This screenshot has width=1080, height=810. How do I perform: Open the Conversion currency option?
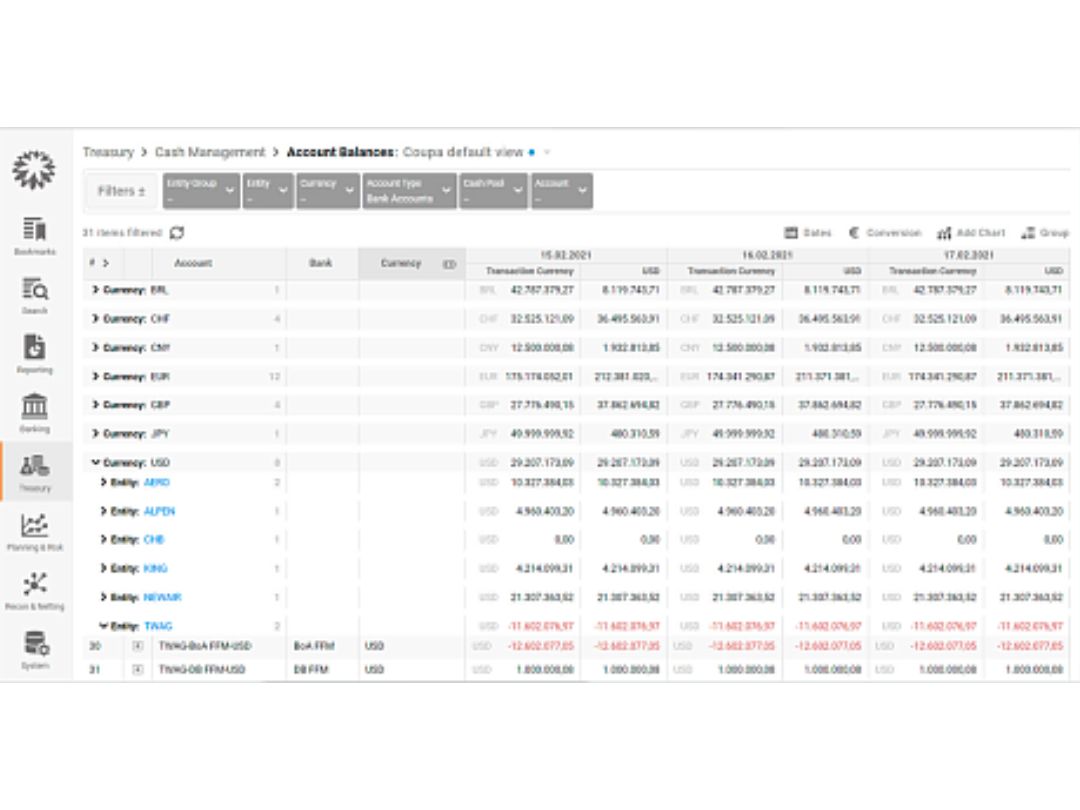[884, 233]
